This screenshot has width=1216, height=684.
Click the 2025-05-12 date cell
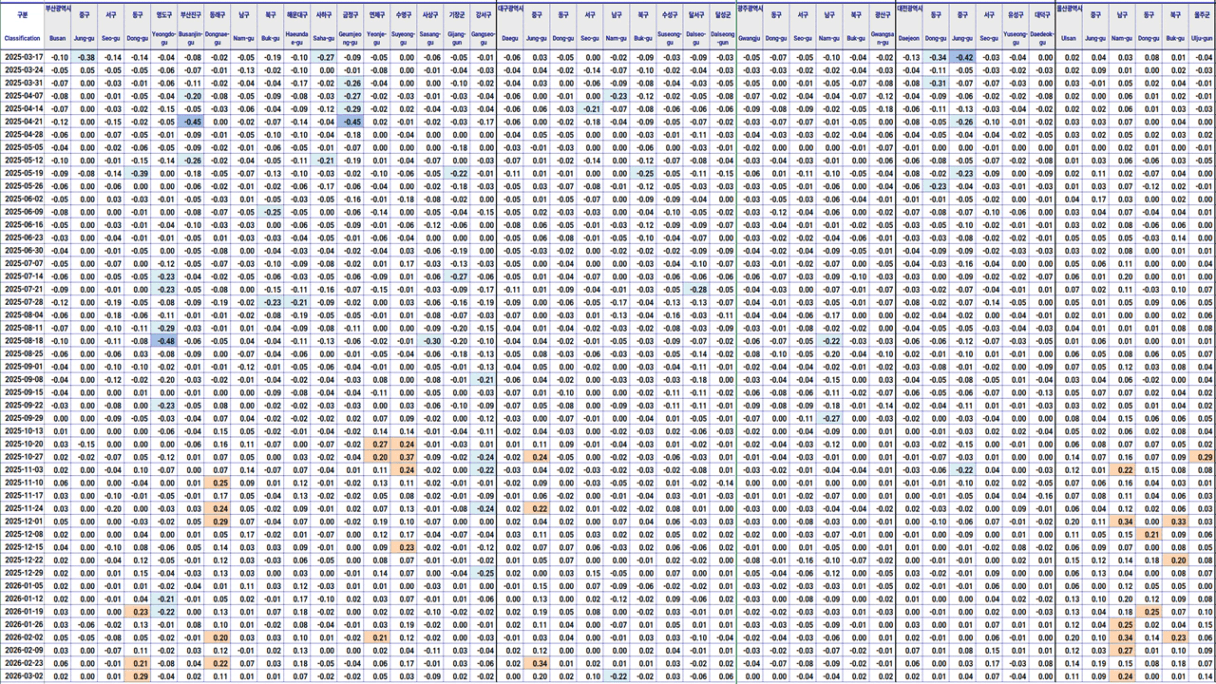(22, 160)
